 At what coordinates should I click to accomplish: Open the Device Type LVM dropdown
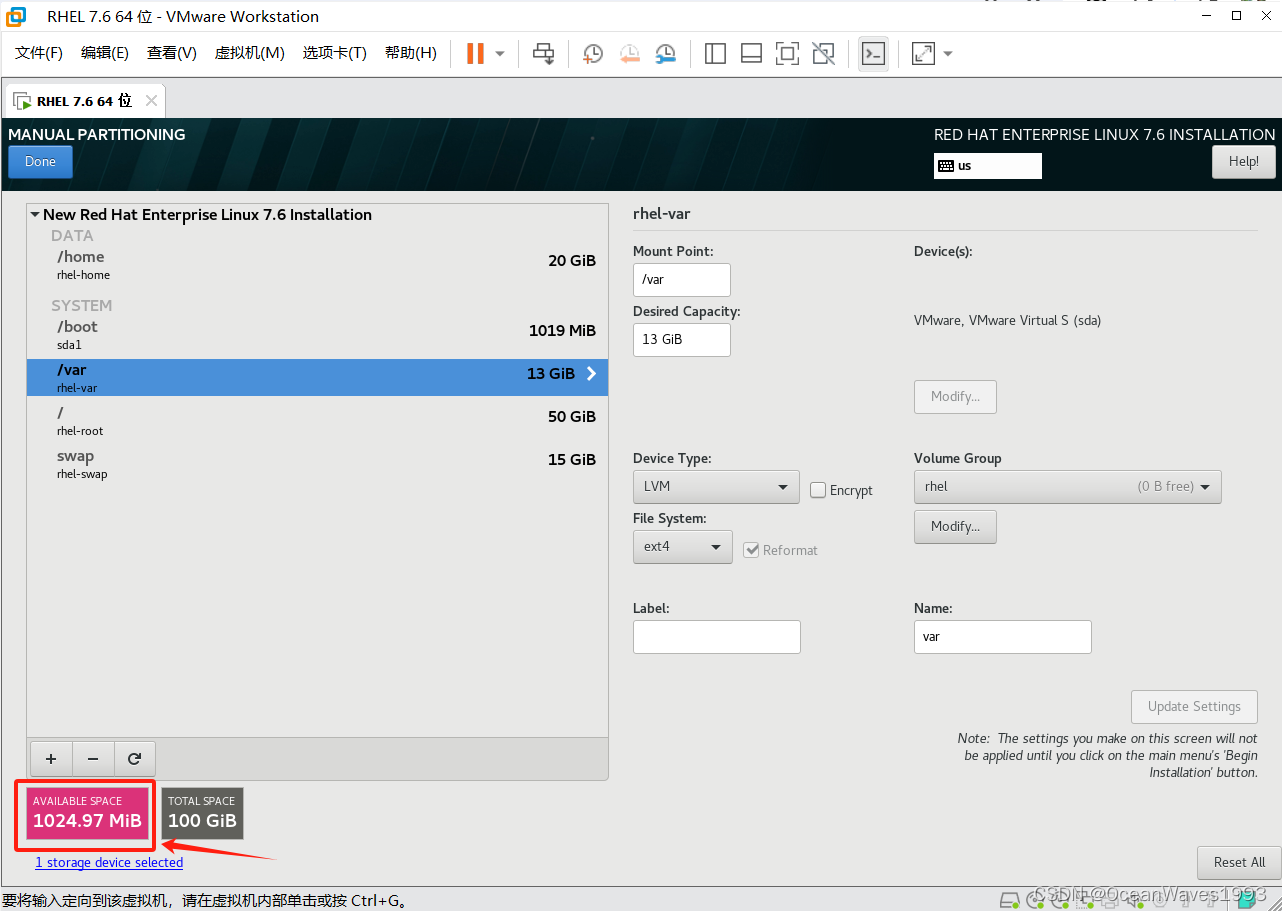716,487
